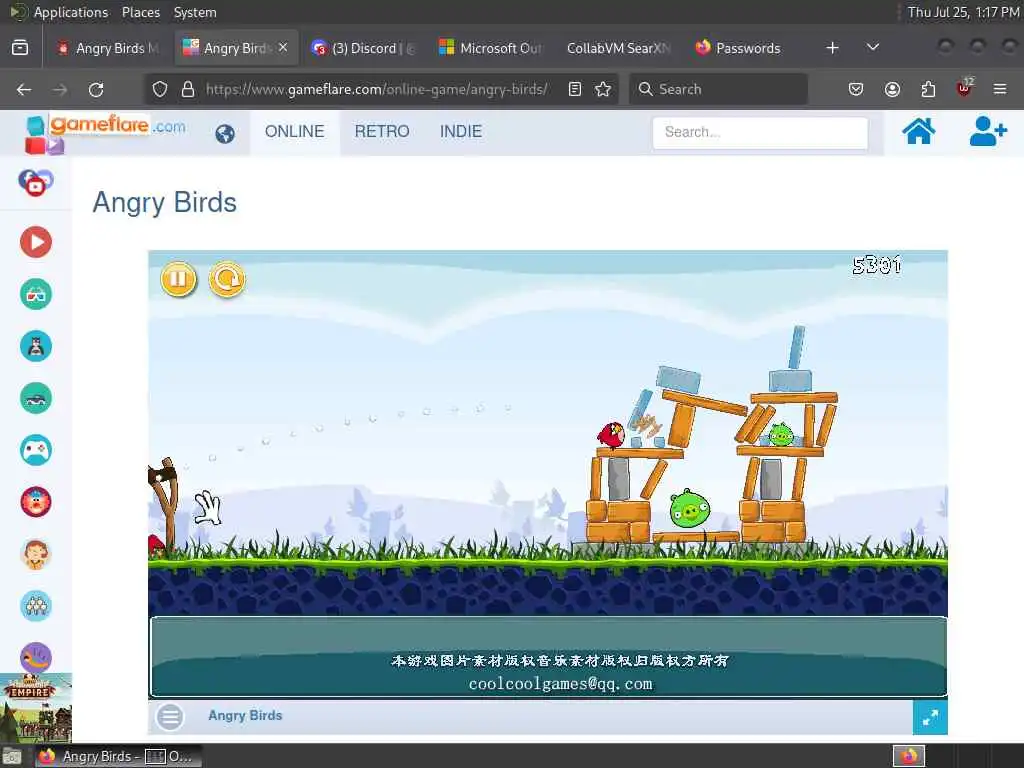Open the 3D glasses category icon

click(36, 295)
